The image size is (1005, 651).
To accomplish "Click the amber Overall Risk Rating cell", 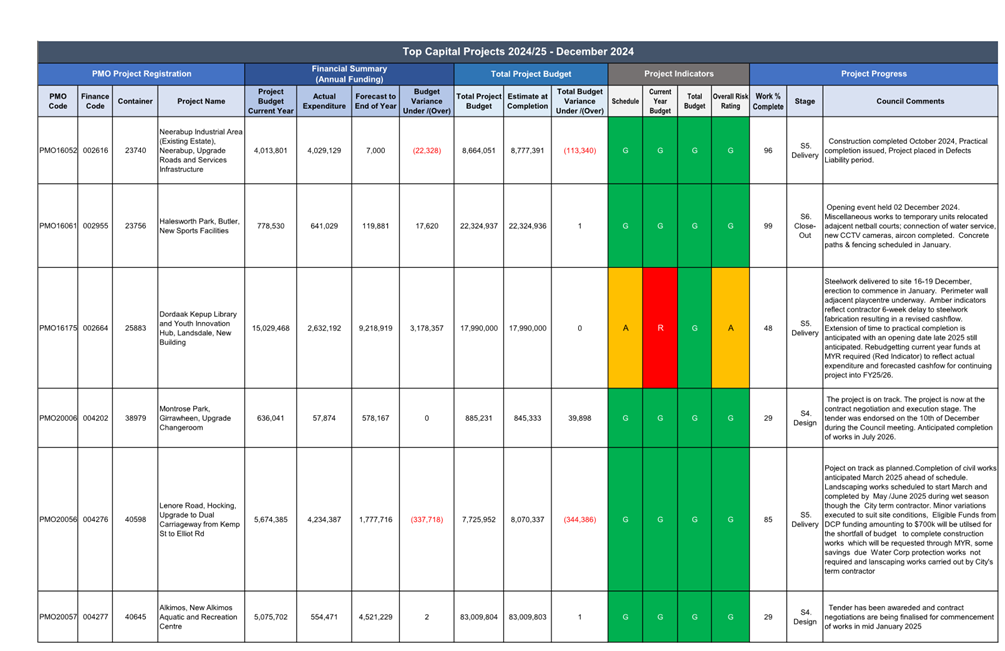I will pyautogui.click(x=730, y=327).
